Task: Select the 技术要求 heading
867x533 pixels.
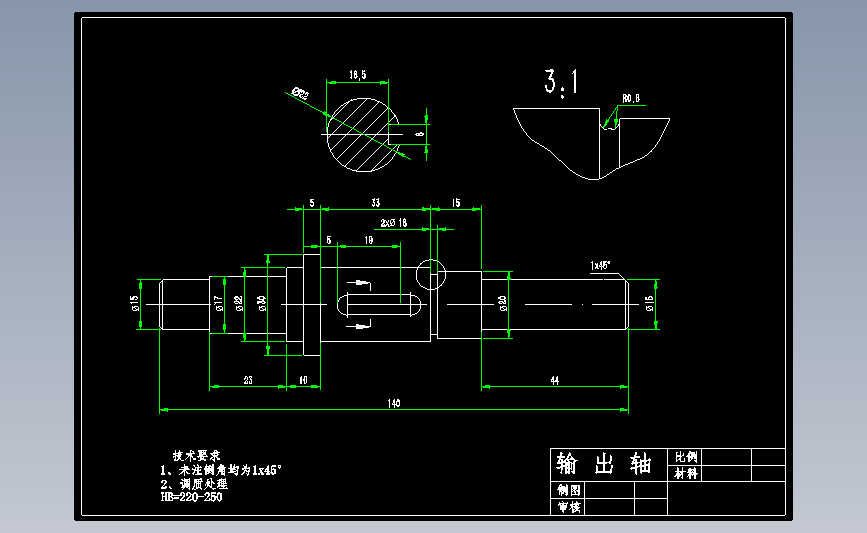Action: [x=196, y=456]
